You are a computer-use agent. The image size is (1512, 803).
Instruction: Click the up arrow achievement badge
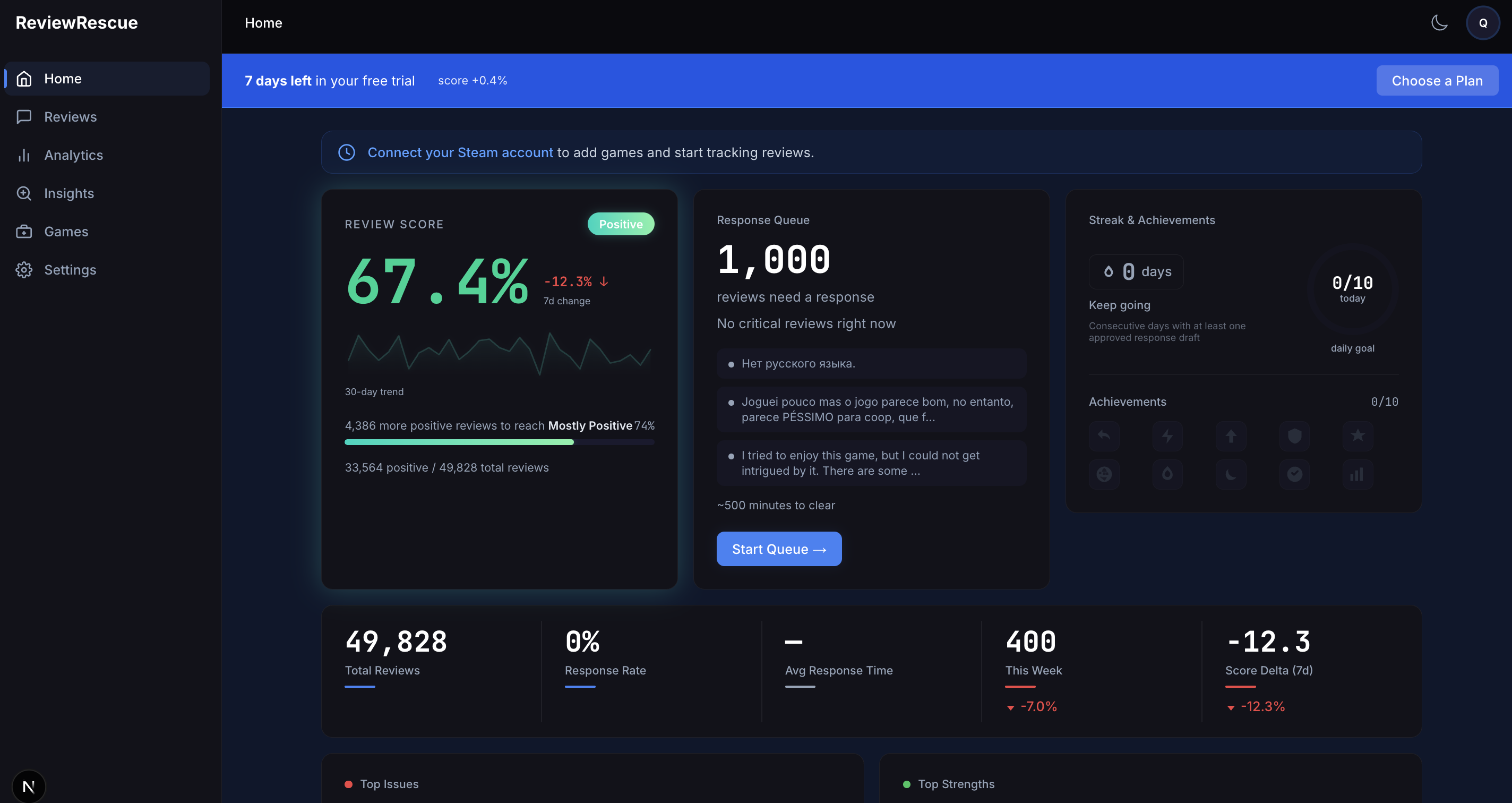(1231, 435)
